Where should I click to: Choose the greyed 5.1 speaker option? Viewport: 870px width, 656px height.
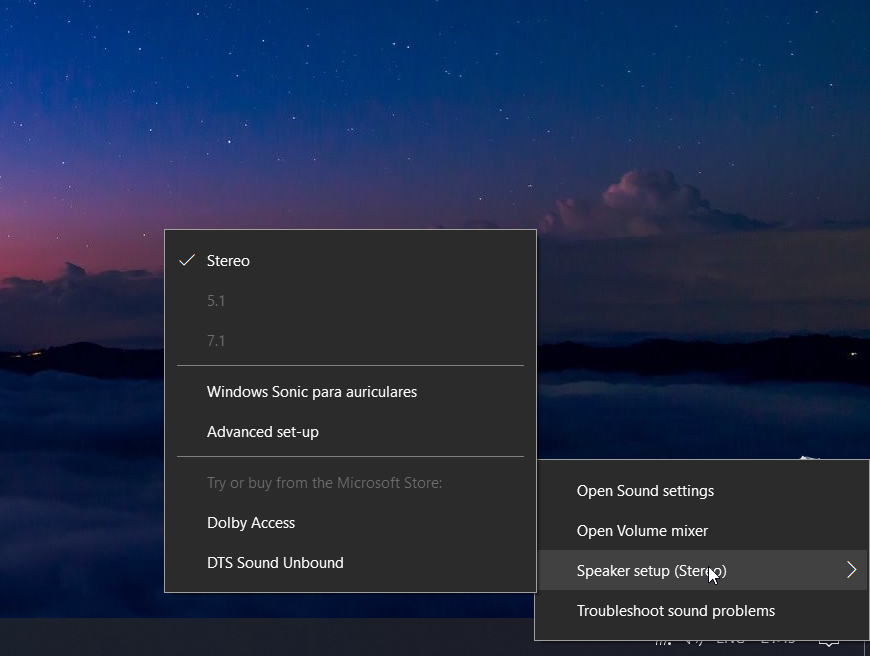coord(350,301)
